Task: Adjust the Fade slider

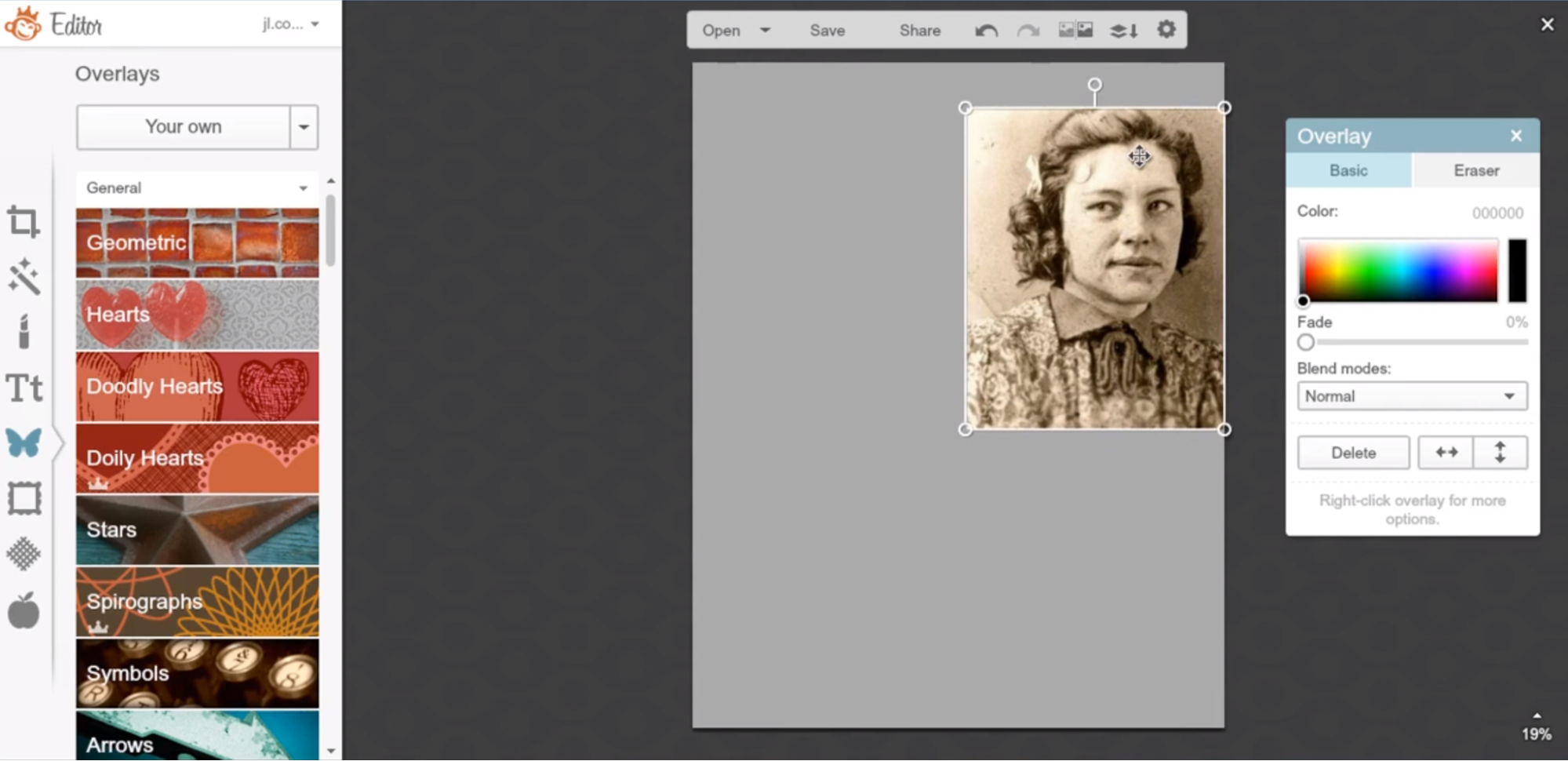Action: [1305, 342]
